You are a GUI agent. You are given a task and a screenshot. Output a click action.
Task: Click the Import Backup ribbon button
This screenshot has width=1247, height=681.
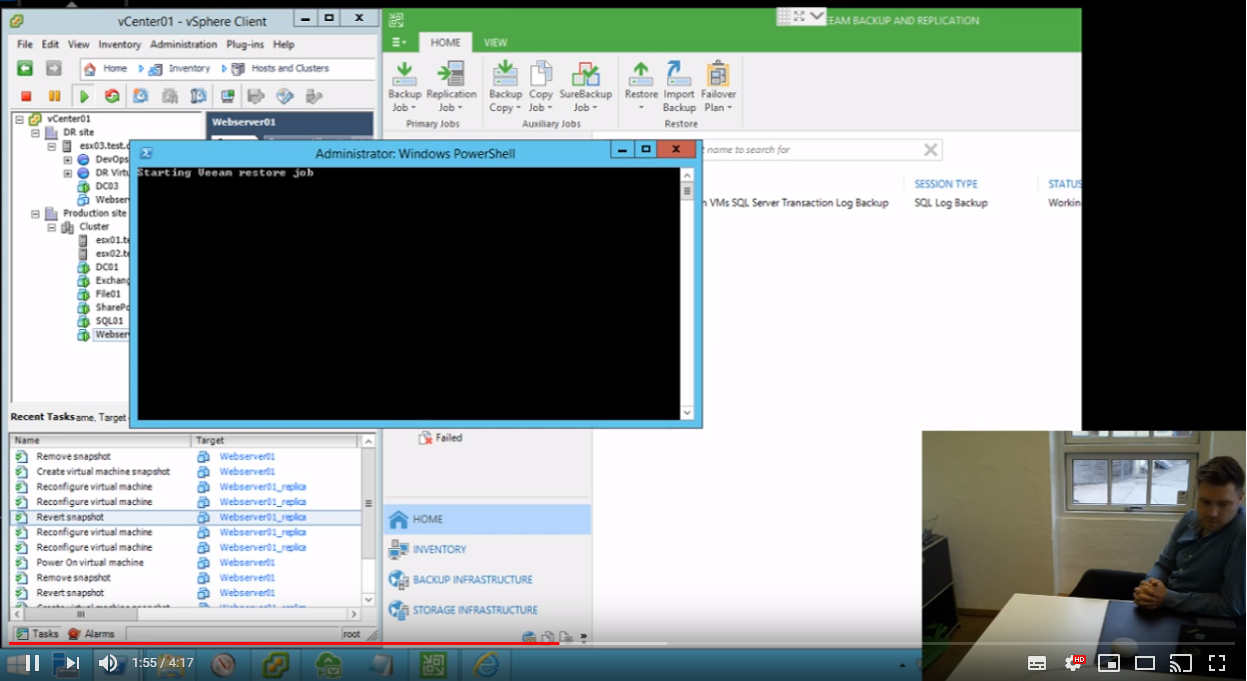pos(679,87)
